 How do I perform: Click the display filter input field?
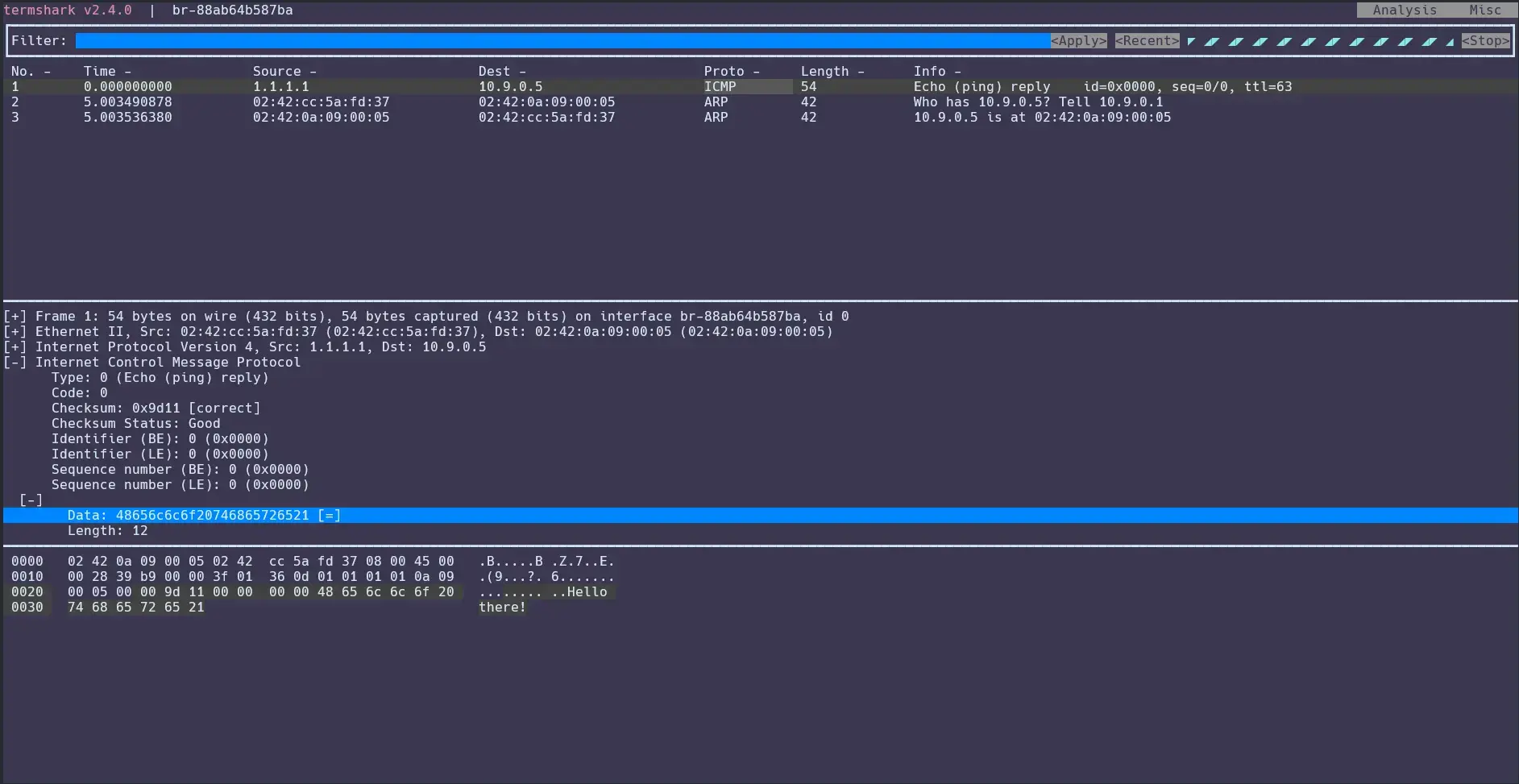click(562, 40)
